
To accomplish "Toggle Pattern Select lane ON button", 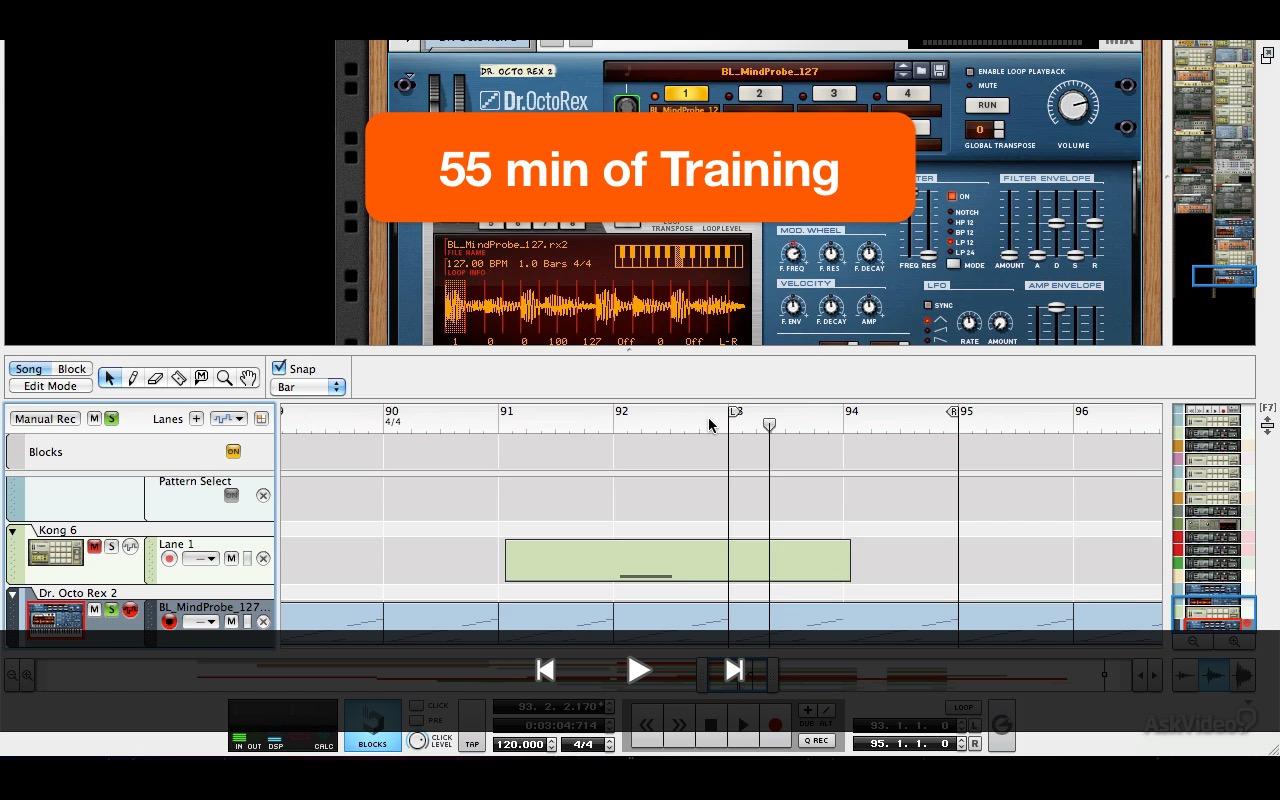I will coord(232,495).
